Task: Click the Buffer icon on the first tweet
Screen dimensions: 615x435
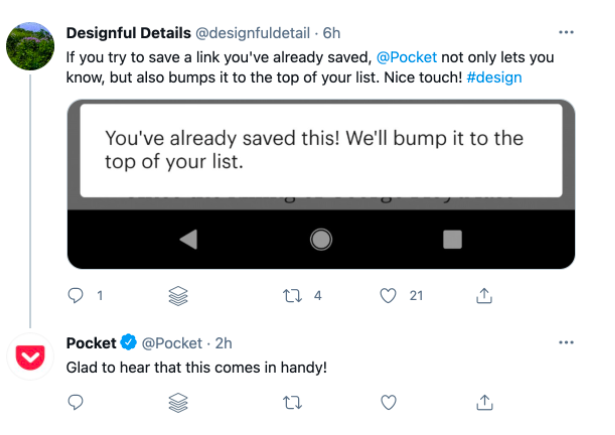Action: coord(179,296)
